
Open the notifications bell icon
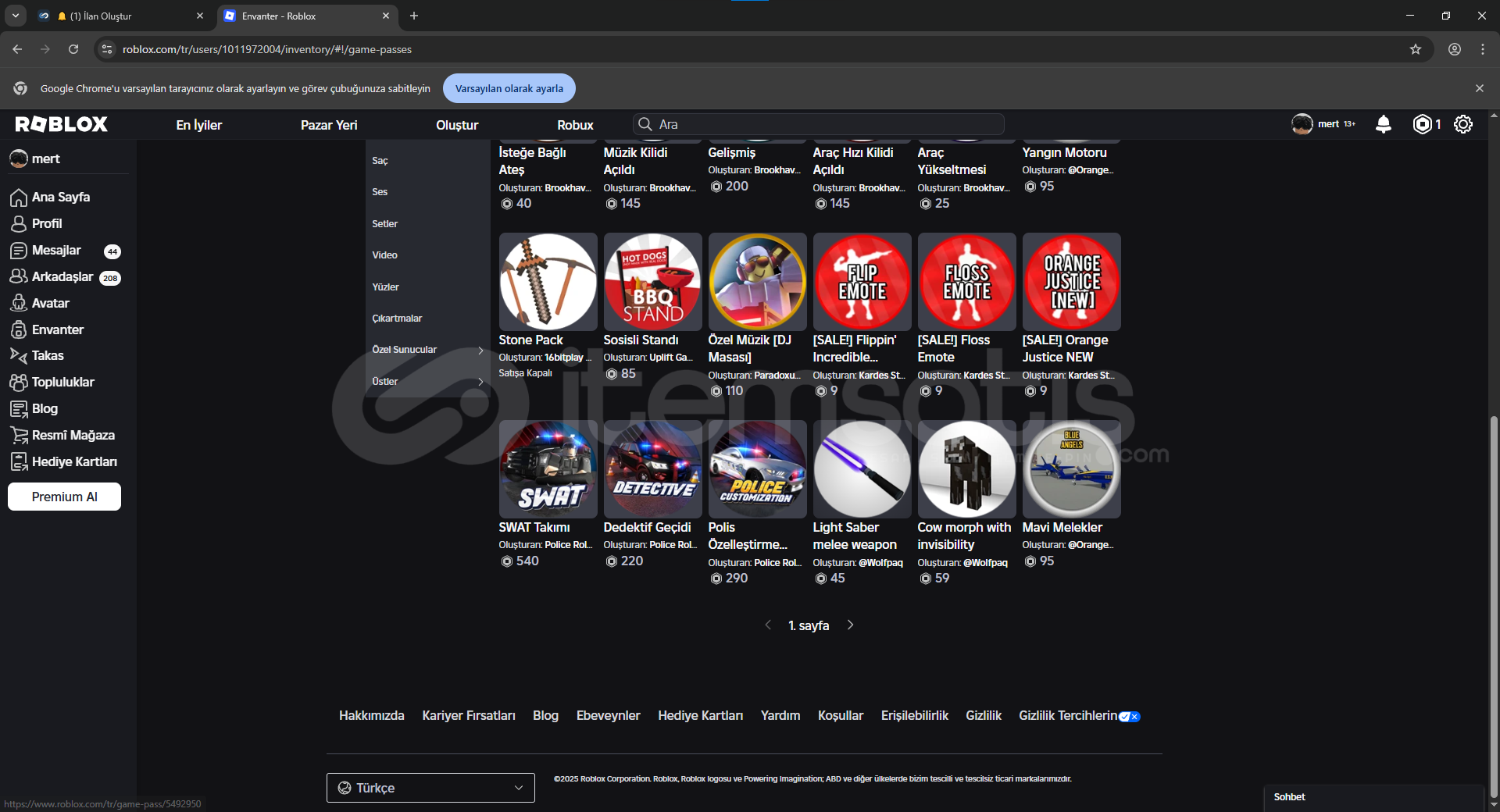[x=1384, y=124]
